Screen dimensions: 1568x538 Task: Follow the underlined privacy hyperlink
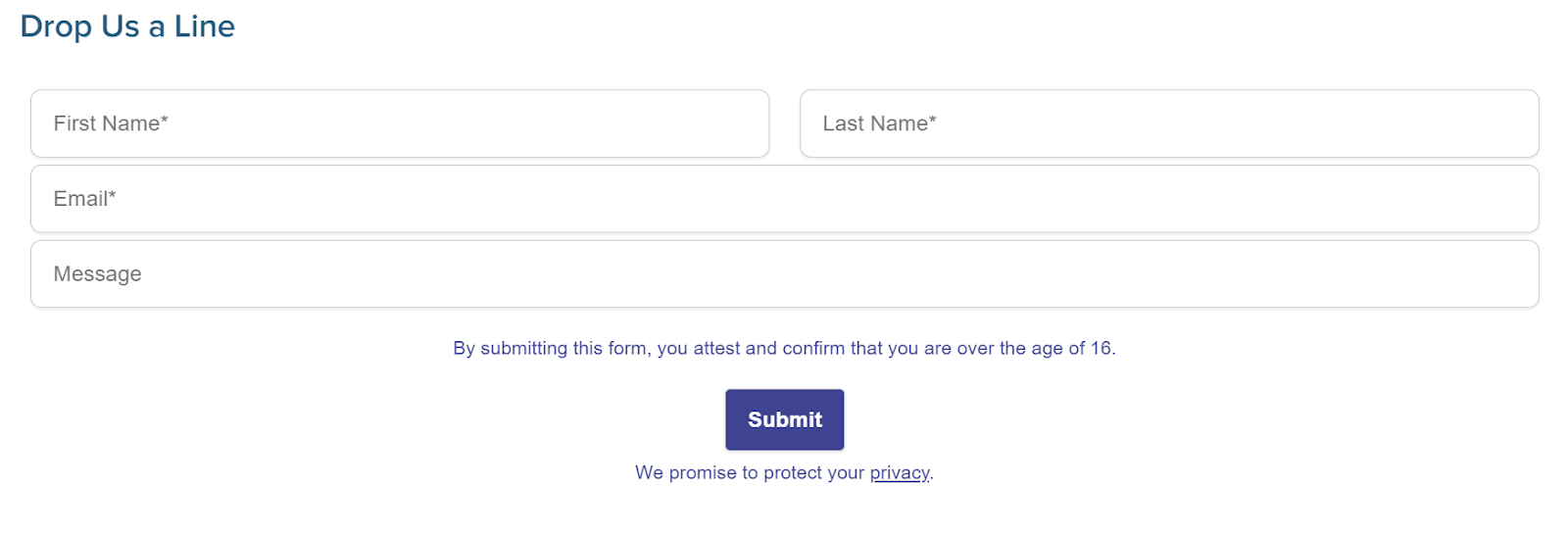click(x=899, y=473)
